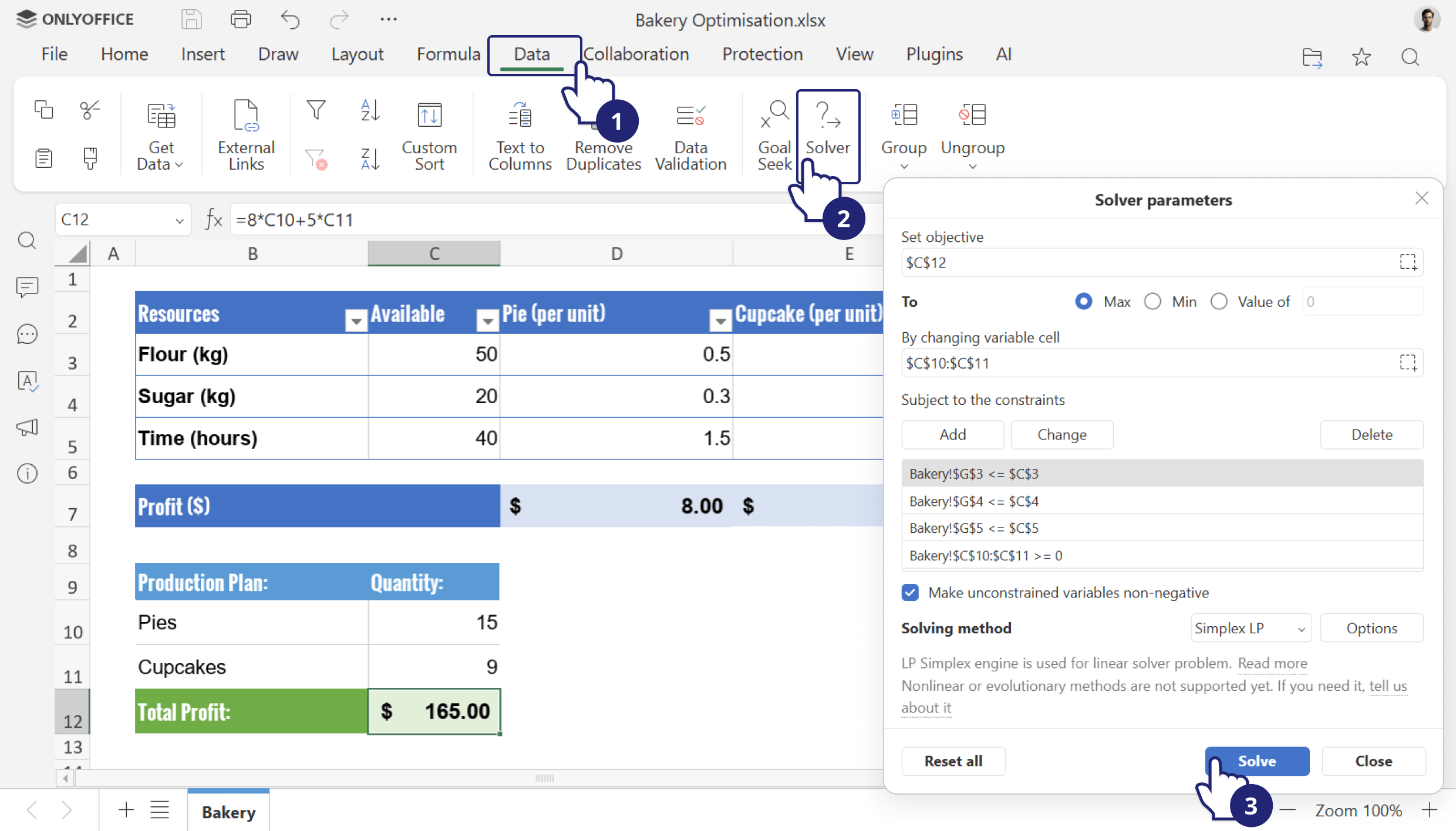Click the filter funnel icon
This screenshot has height=831, width=1456.
(x=316, y=110)
